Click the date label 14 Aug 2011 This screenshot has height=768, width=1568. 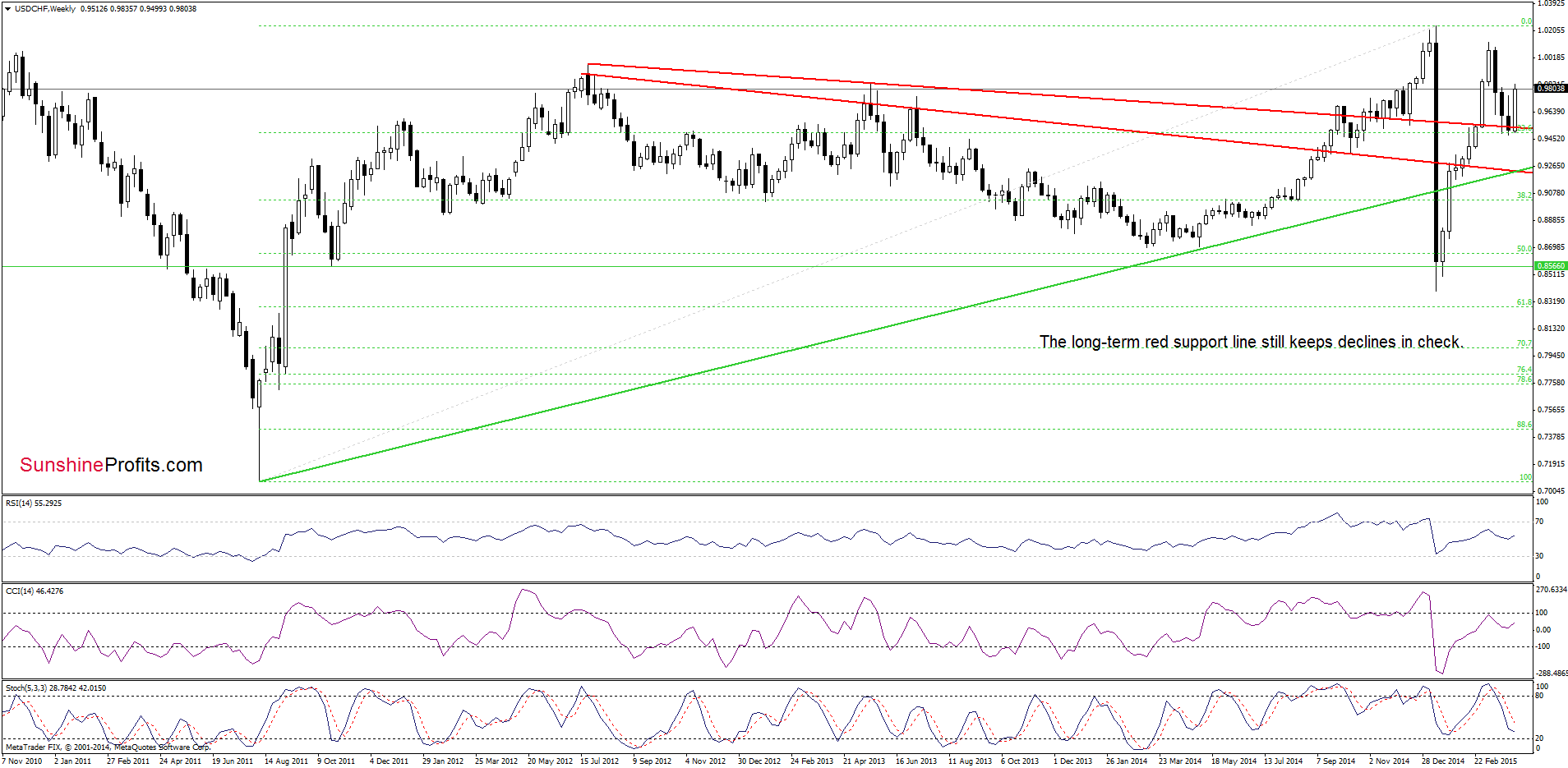point(286,761)
